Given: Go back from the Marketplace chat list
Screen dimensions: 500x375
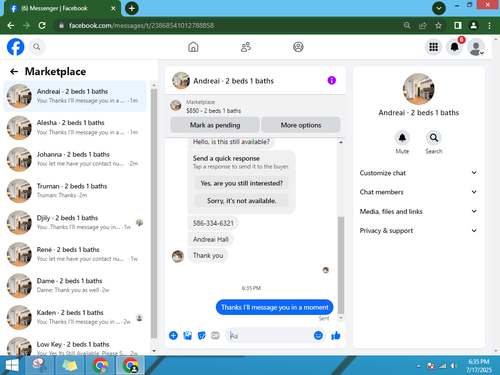Looking at the screenshot, I should click(x=14, y=71).
